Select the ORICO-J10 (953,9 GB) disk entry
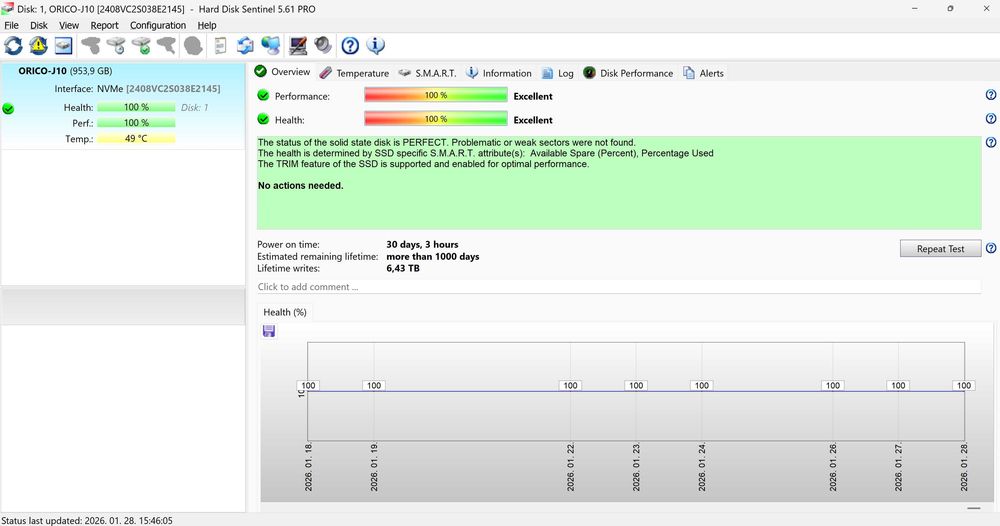The width and height of the screenshot is (1000, 526). [x=123, y=106]
